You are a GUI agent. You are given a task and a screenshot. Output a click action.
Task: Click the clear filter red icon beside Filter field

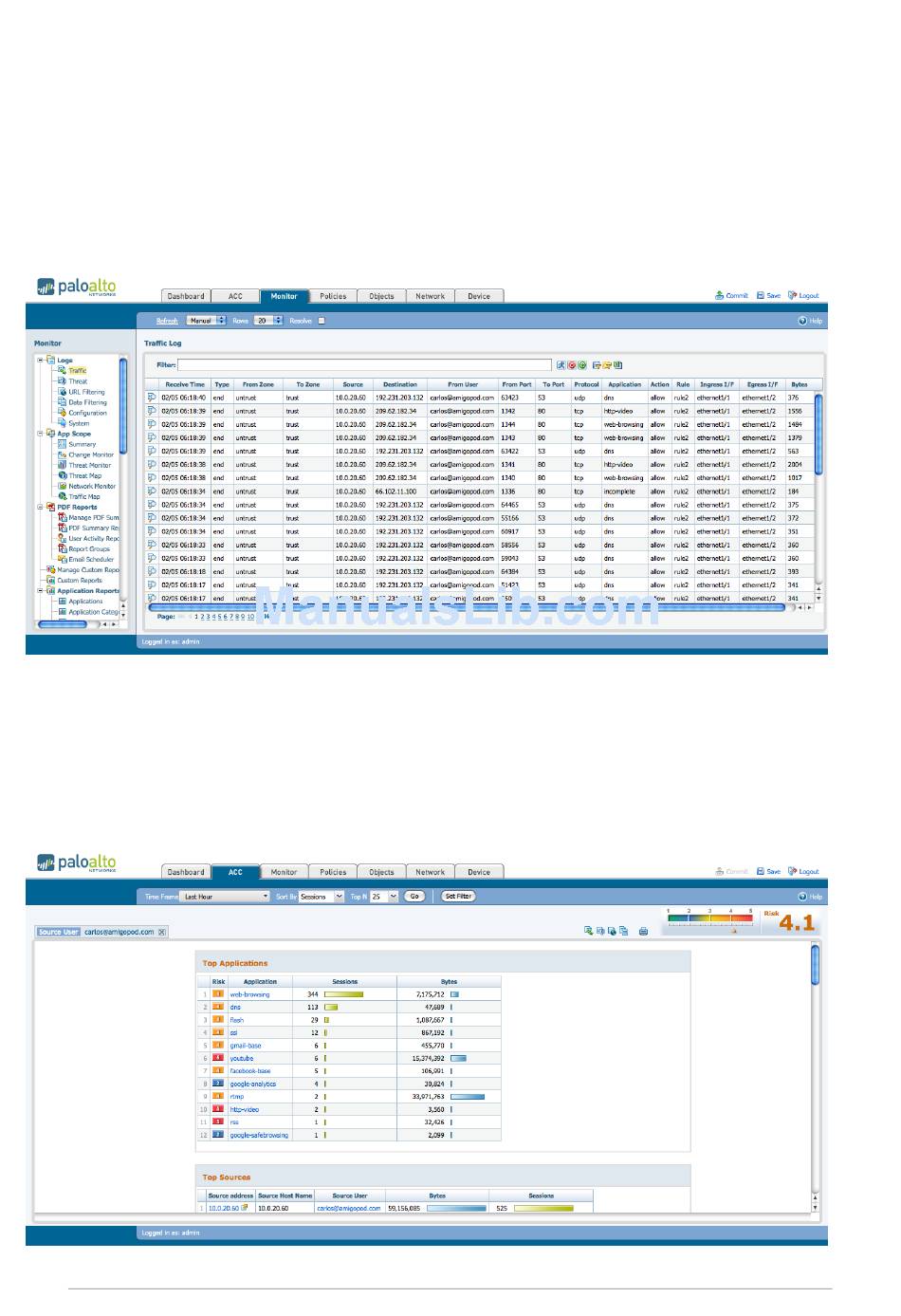click(572, 365)
